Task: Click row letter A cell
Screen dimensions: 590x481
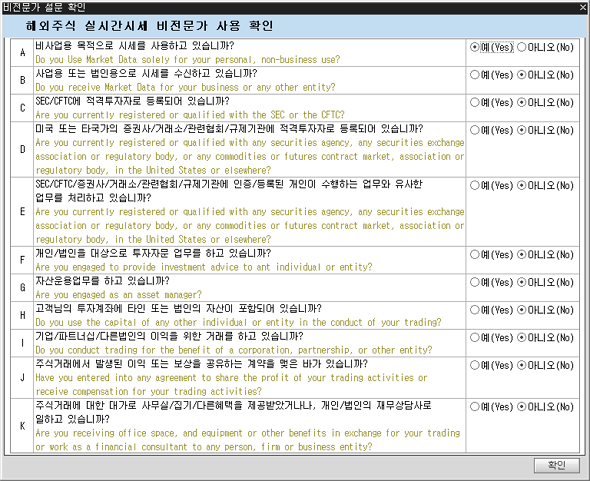Action: 22,53
